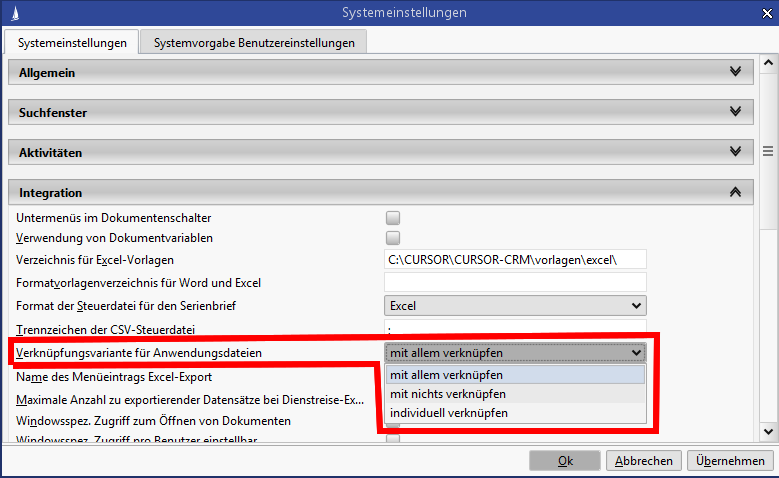Click the sailboat app icon in title bar

click(13, 13)
